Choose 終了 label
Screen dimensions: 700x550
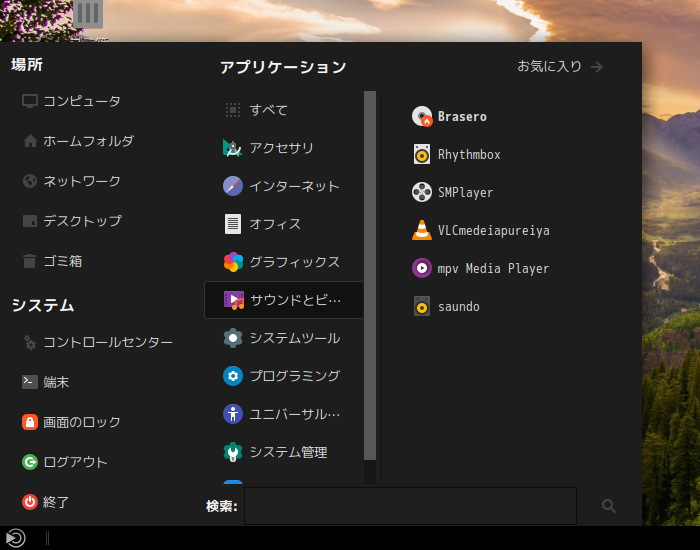[56, 502]
